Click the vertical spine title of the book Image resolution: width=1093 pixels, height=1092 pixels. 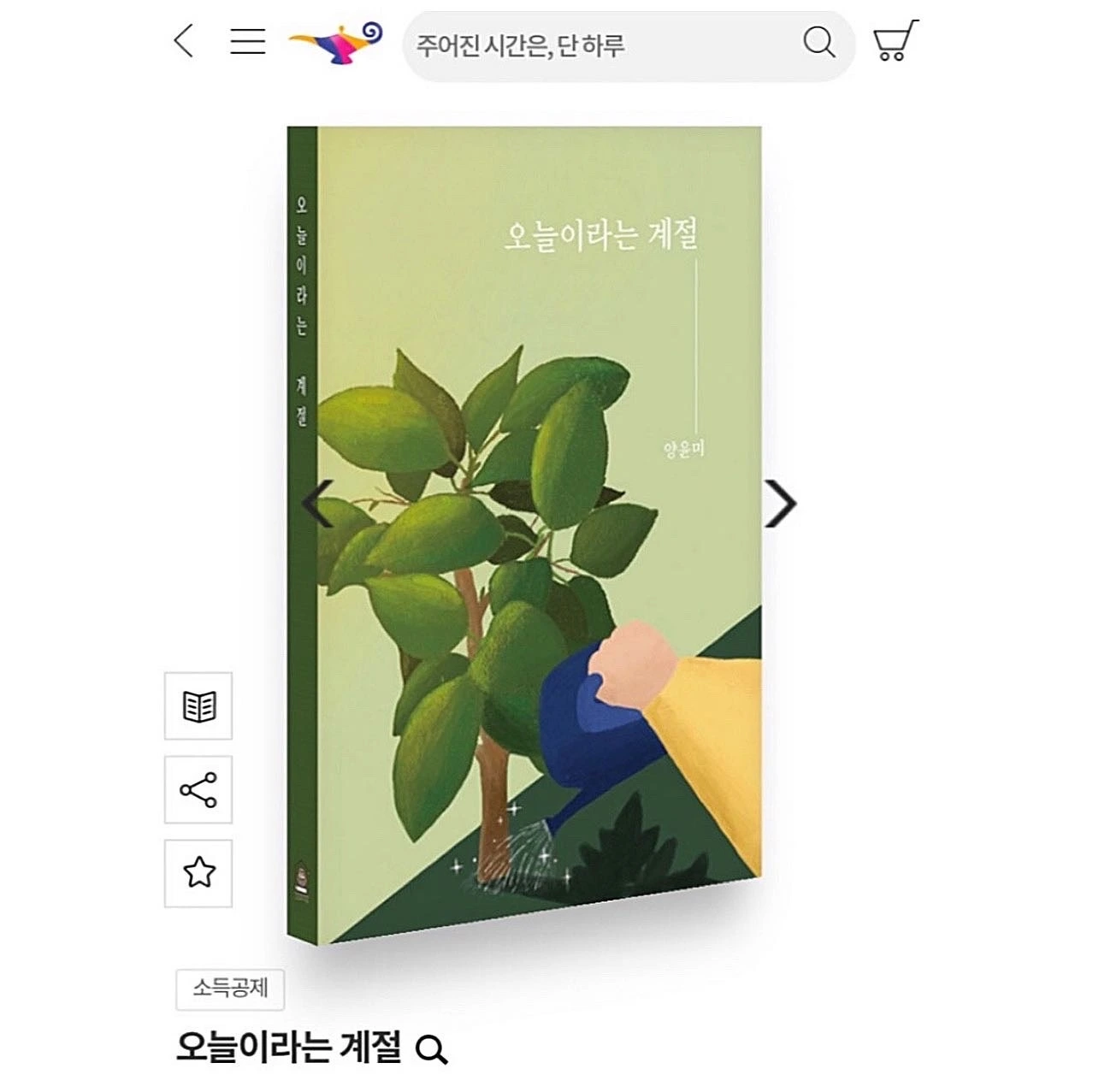point(301,312)
